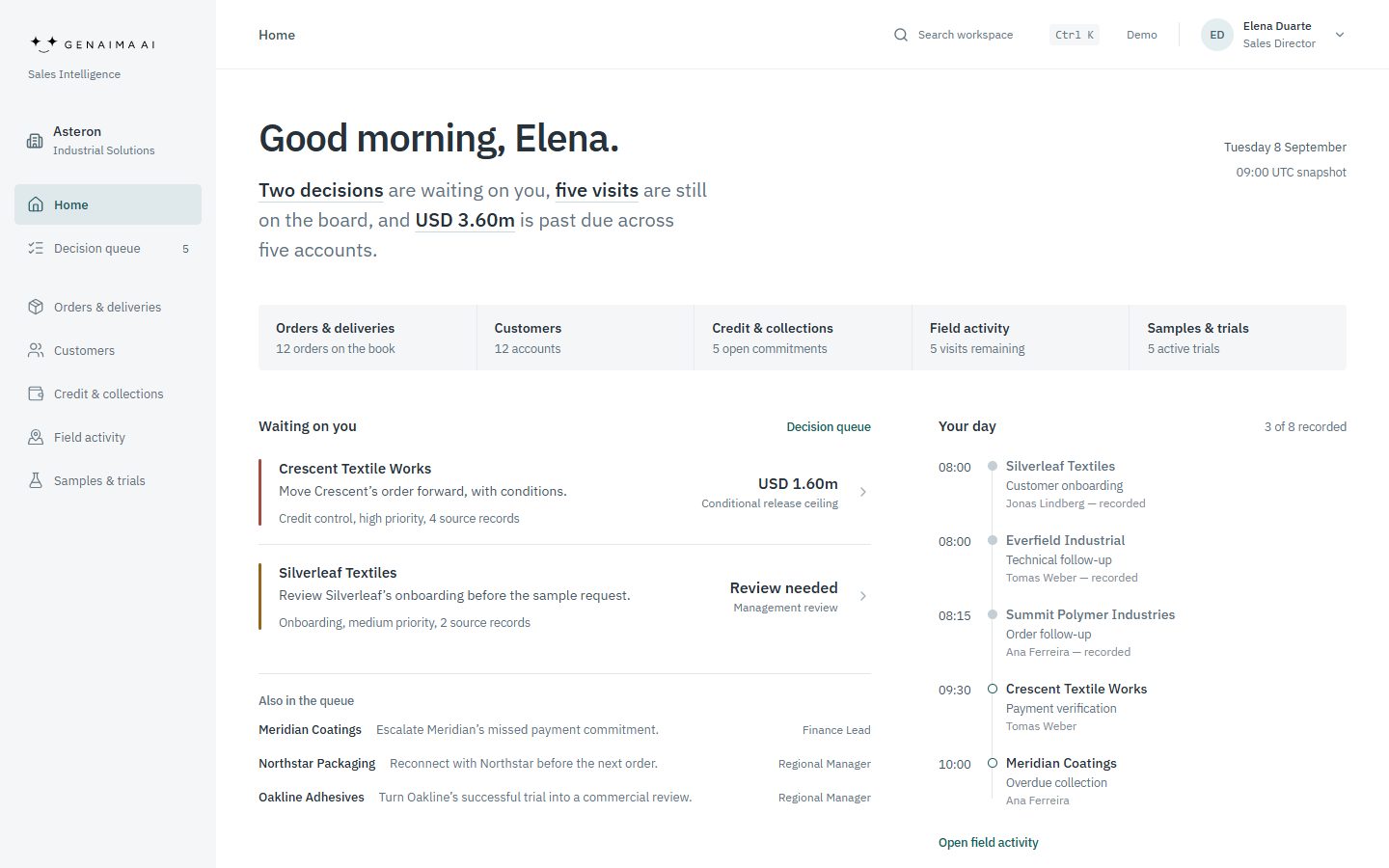Click the Ctrl K shortcut badge

point(1075,35)
